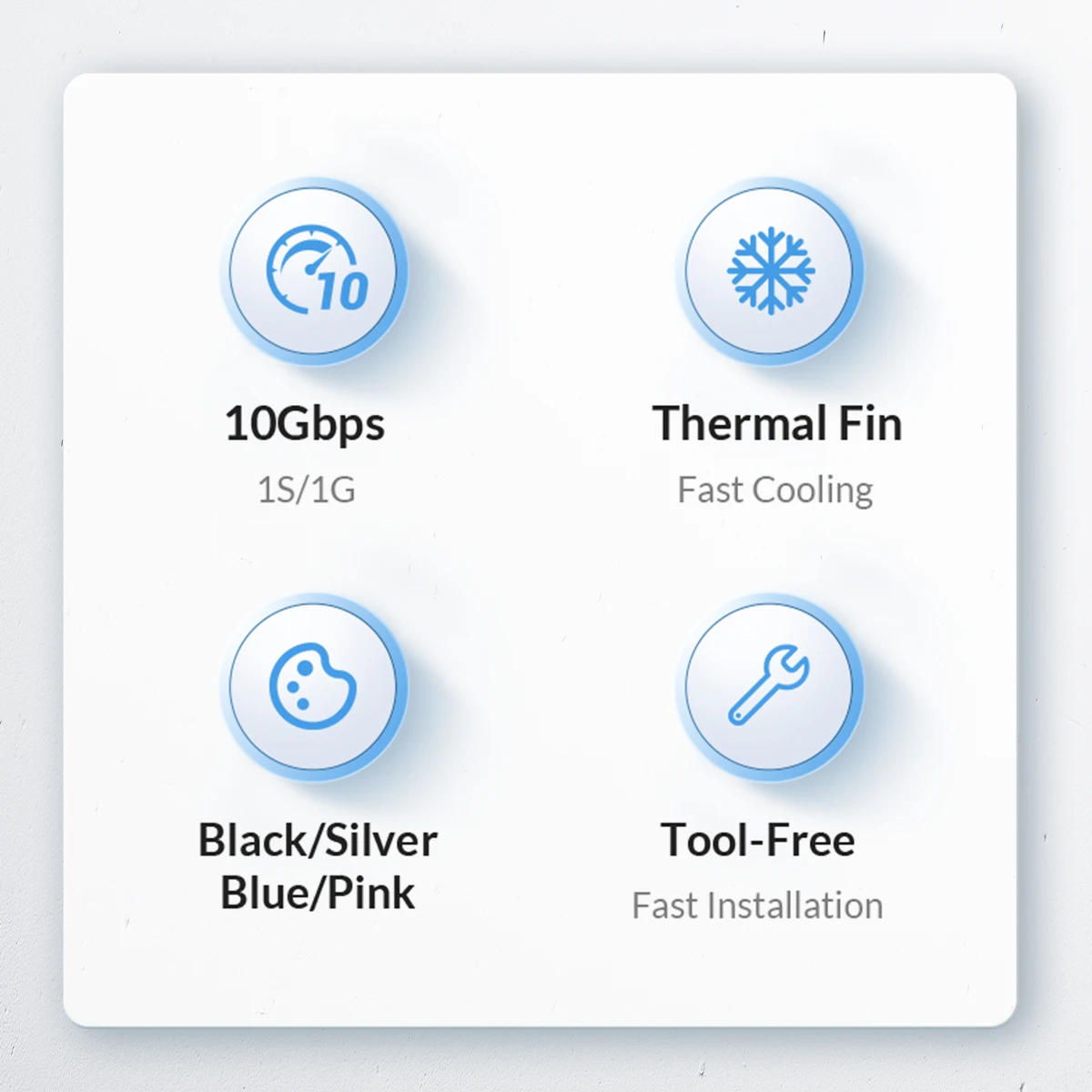The height and width of the screenshot is (1092, 1092).
Task: Select the 10Gbps heading
Action: (x=305, y=425)
